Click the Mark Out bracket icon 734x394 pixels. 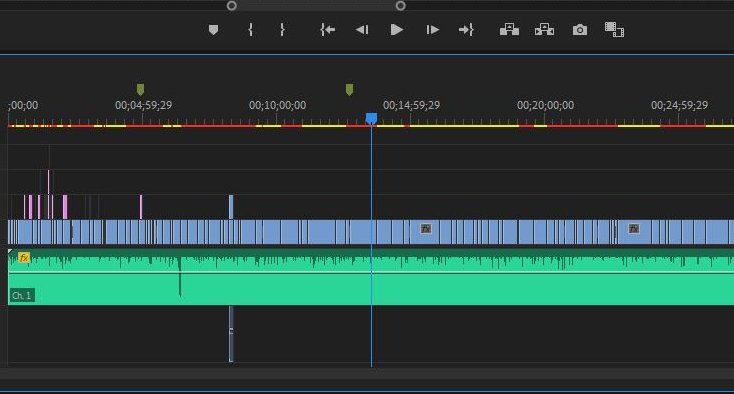coord(282,30)
